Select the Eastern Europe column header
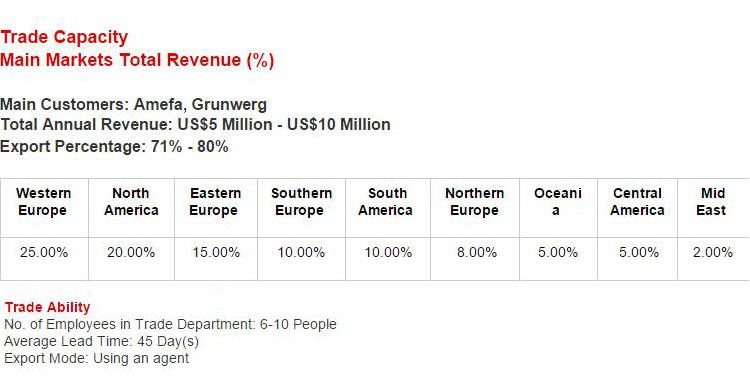This screenshot has height=381, width=750. coord(215,202)
